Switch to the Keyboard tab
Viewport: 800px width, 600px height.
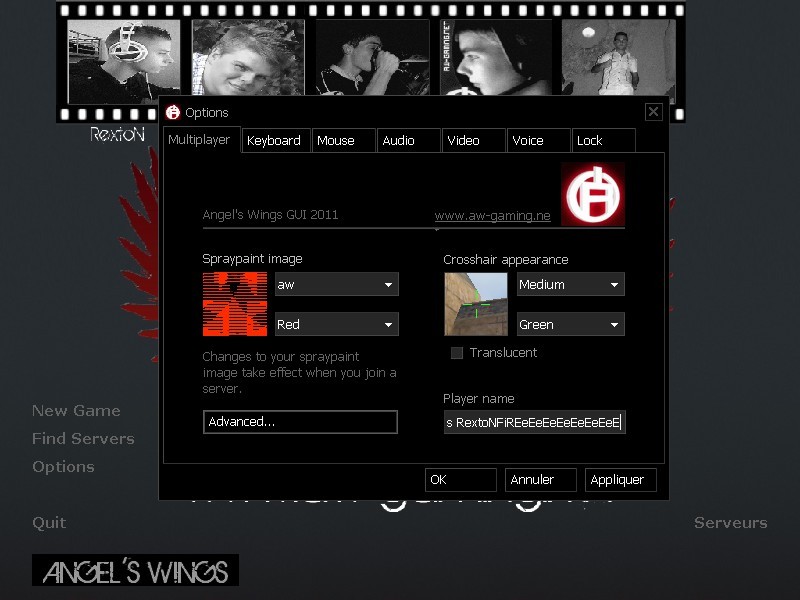274,141
